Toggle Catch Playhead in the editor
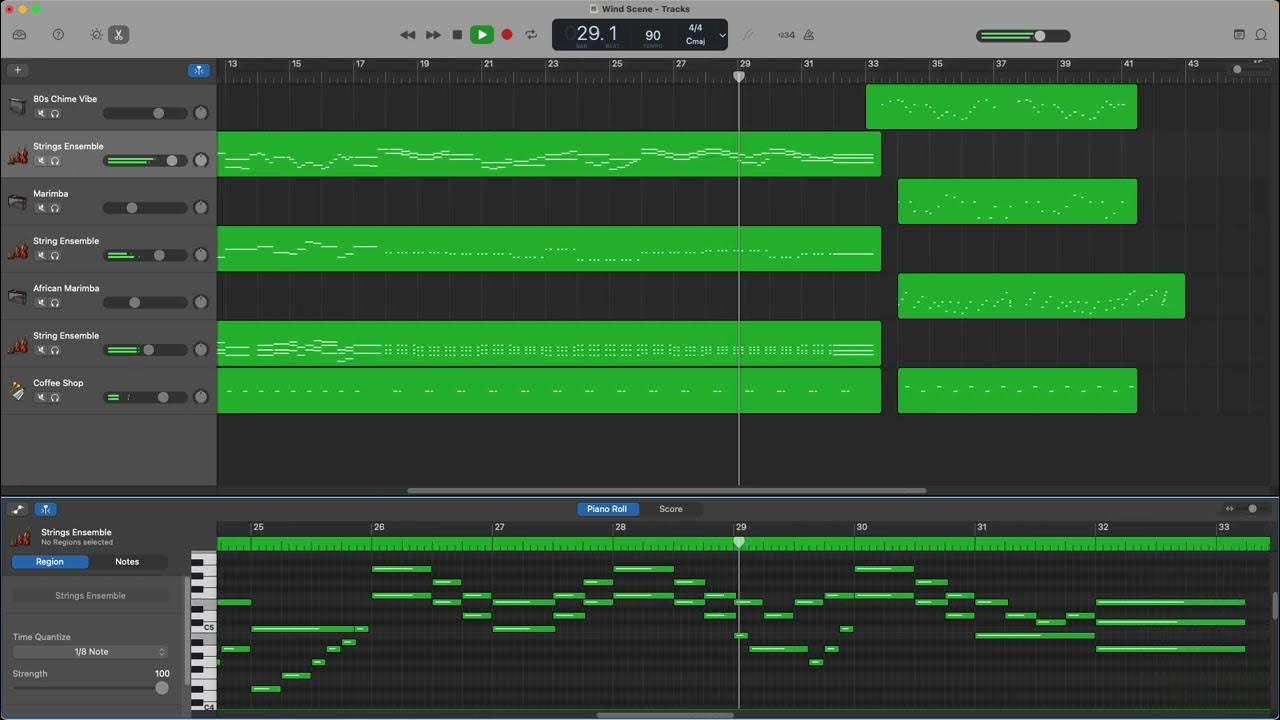The height and width of the screenshot is (720, 1280). 46,509
